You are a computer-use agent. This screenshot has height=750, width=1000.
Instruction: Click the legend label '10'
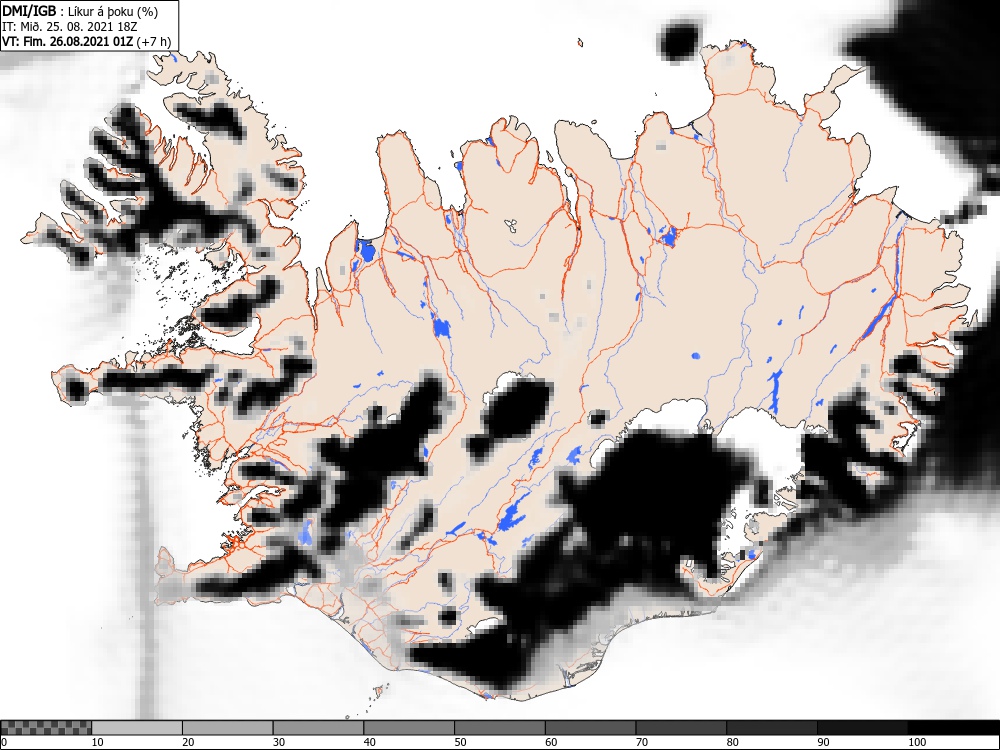98,742
